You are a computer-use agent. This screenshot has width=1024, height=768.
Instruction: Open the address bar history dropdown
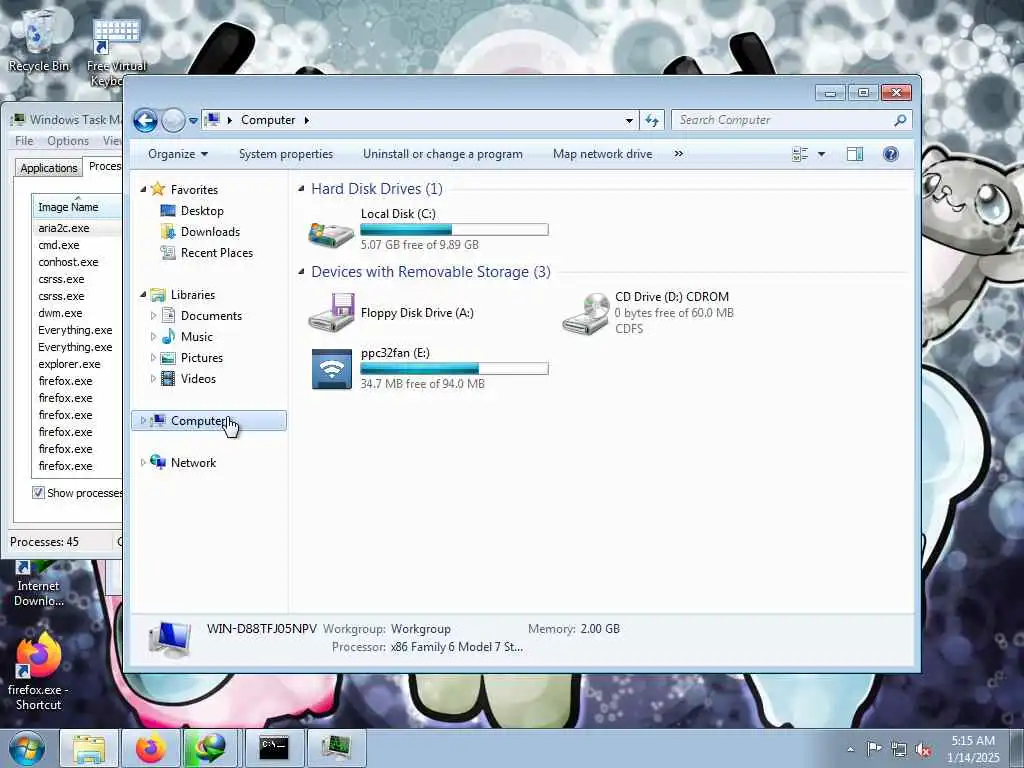629,120
